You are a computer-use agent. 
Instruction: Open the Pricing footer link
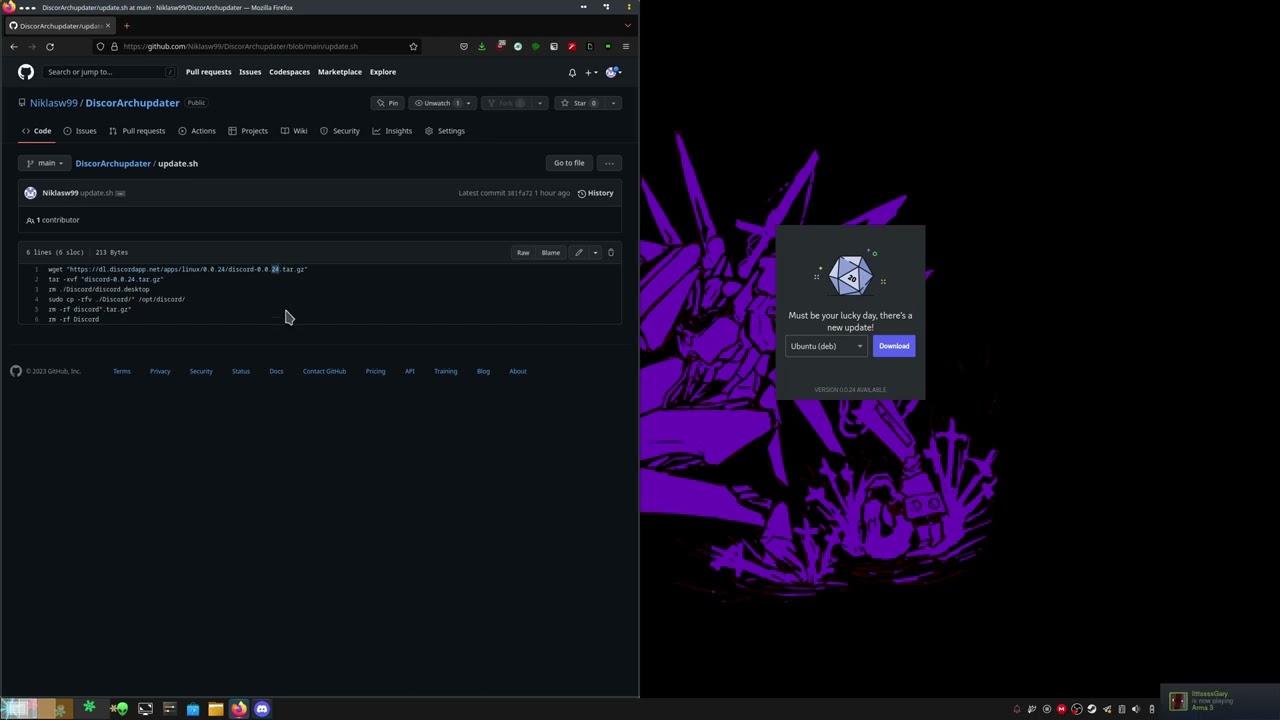point(375,371)
